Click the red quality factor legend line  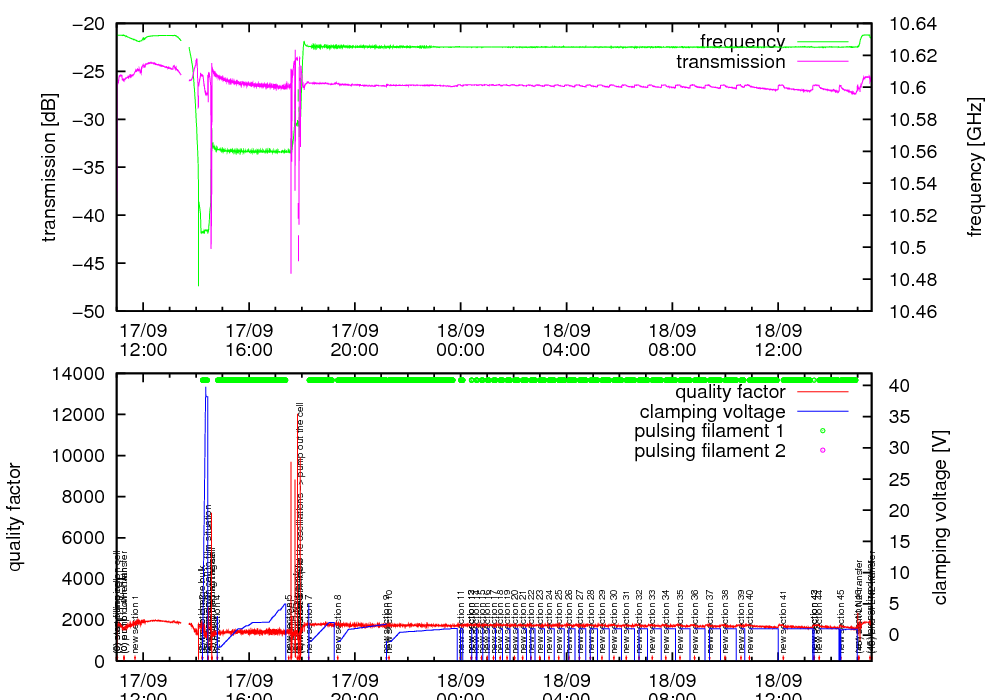click(x=821, y=392)
